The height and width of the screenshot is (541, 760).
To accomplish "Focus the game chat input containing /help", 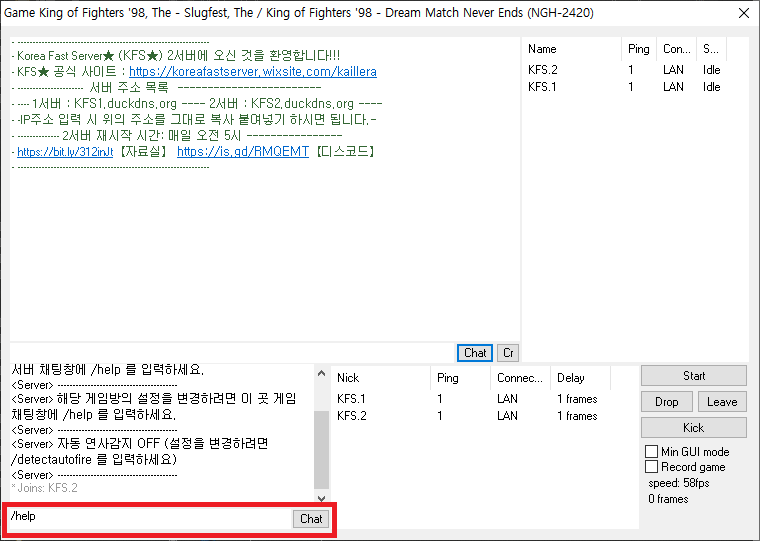I will point(150,519).
